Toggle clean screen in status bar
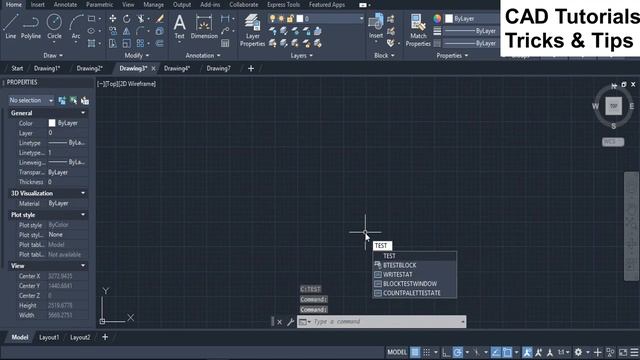Screen dimensions: 640x360 pos(623,352)
